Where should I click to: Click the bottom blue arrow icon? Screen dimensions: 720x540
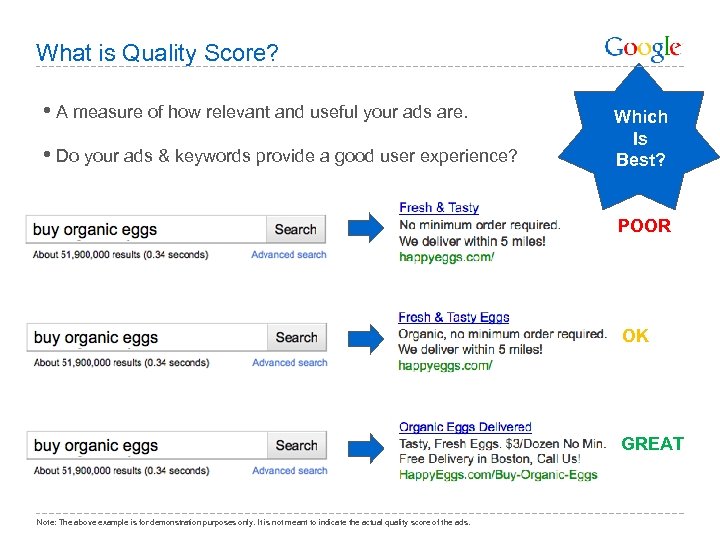point(367,445)
